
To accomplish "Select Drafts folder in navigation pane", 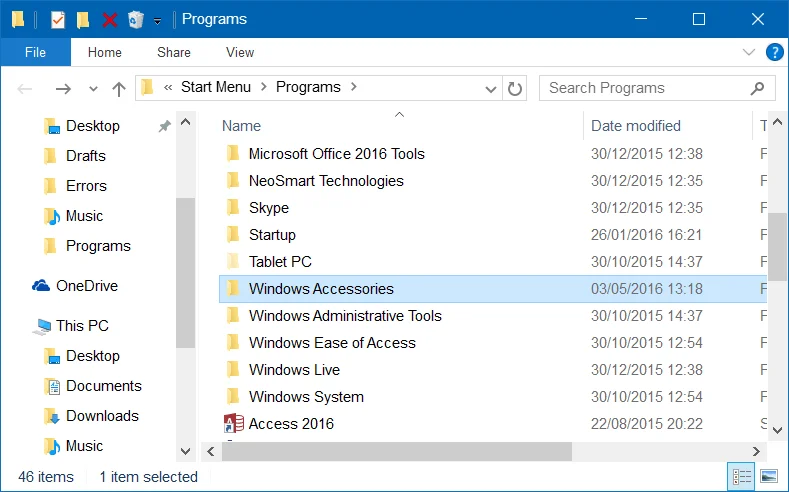I will pyautogui.click(x=86, y=156).
